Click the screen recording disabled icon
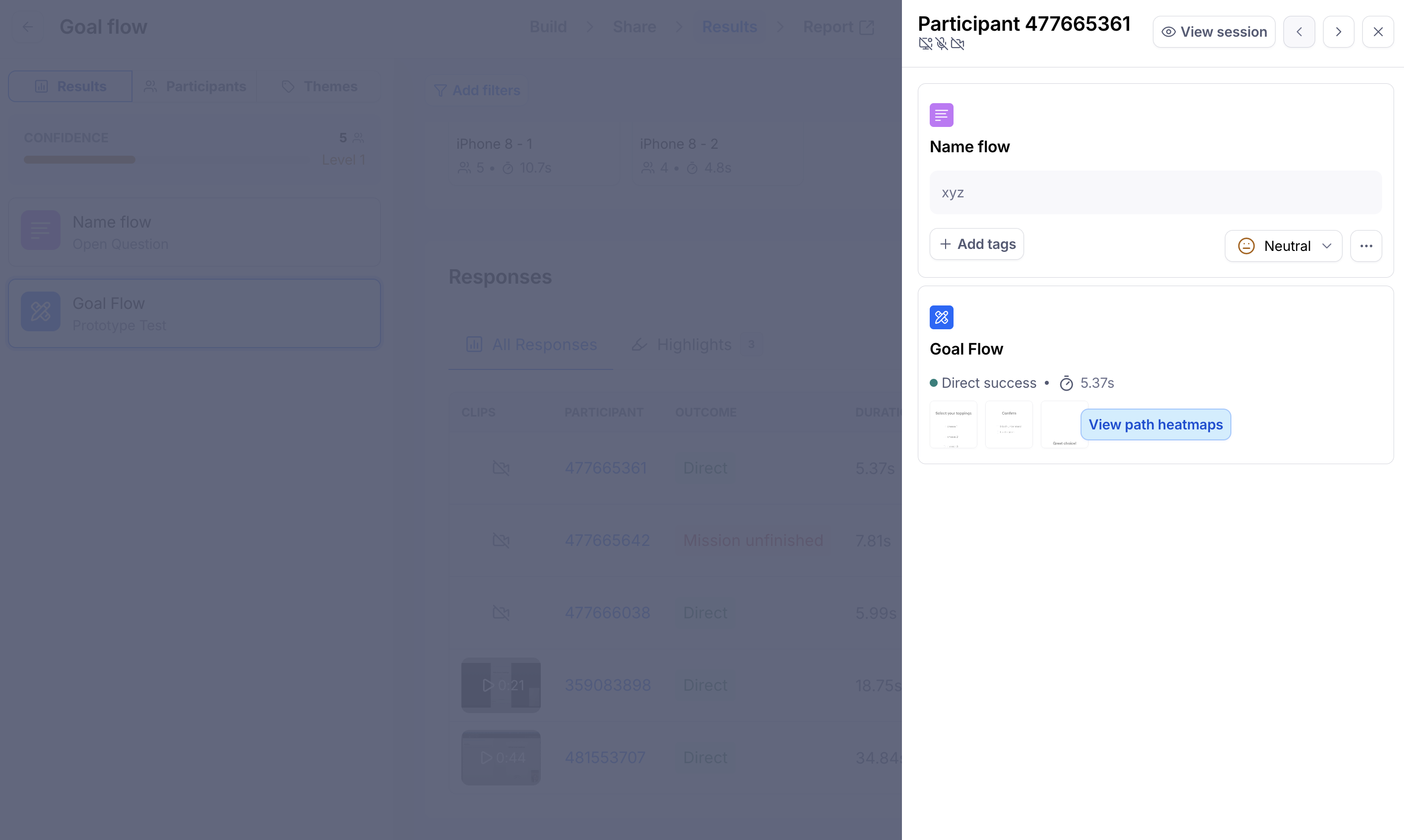Screen dimensions: 1404x840 926,44
